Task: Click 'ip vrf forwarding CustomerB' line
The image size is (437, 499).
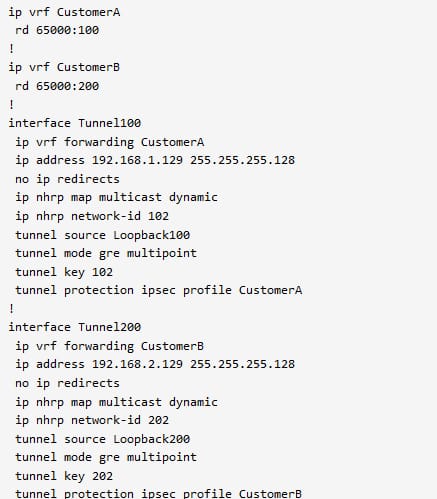Action: pos(110,346)
